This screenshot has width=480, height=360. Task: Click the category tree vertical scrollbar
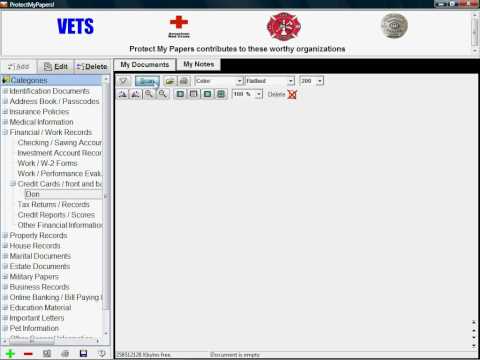[106, 206]
